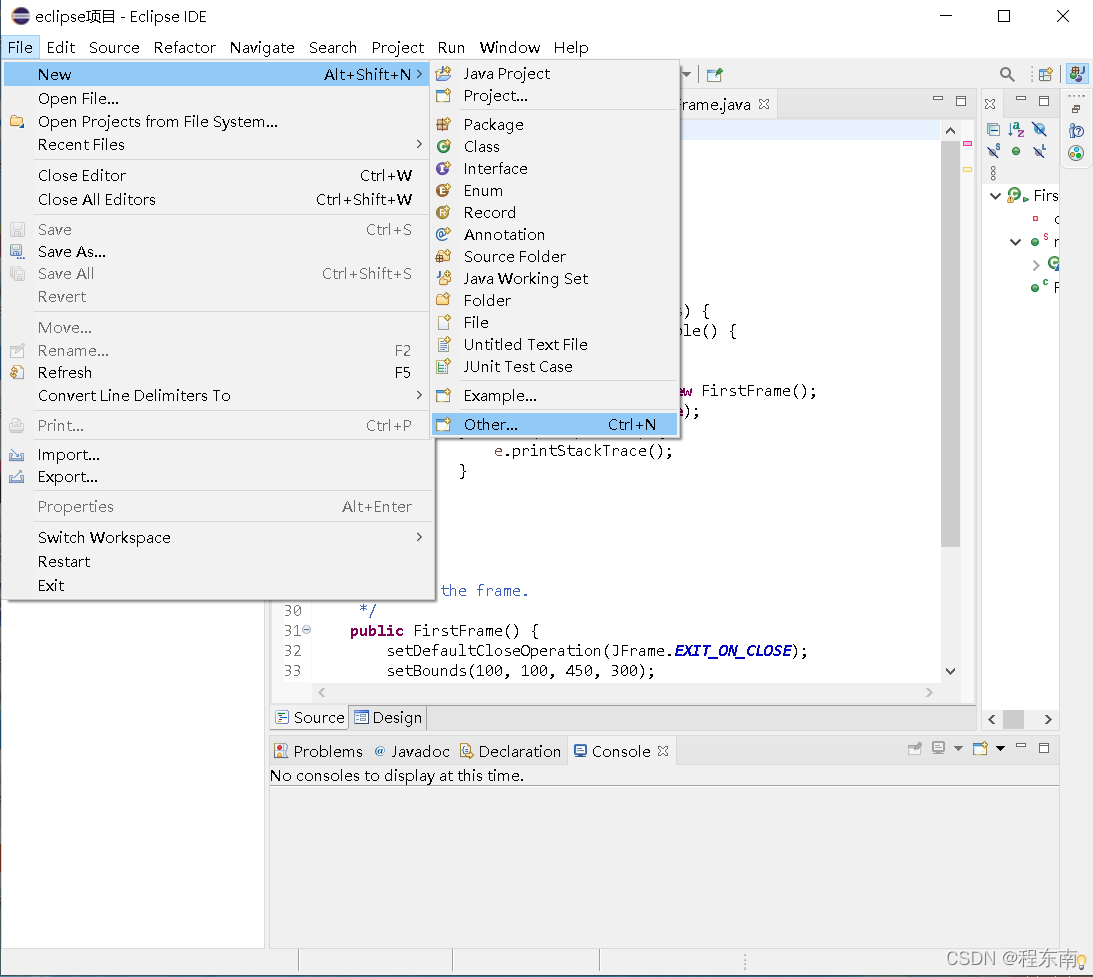The image size is (1093, 977).
Task: Open the Outline view menu dots
Action: pos(993,173)
